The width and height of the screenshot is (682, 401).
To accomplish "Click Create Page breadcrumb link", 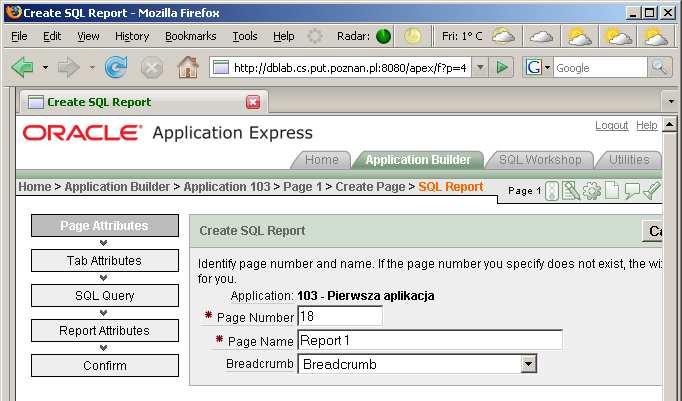I will [370, 187].
